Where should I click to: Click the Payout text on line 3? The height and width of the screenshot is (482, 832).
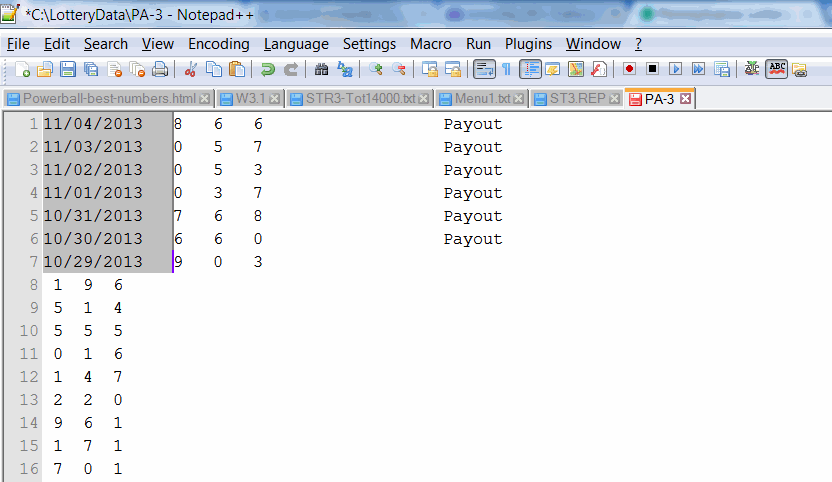click(x=473, y=170)
